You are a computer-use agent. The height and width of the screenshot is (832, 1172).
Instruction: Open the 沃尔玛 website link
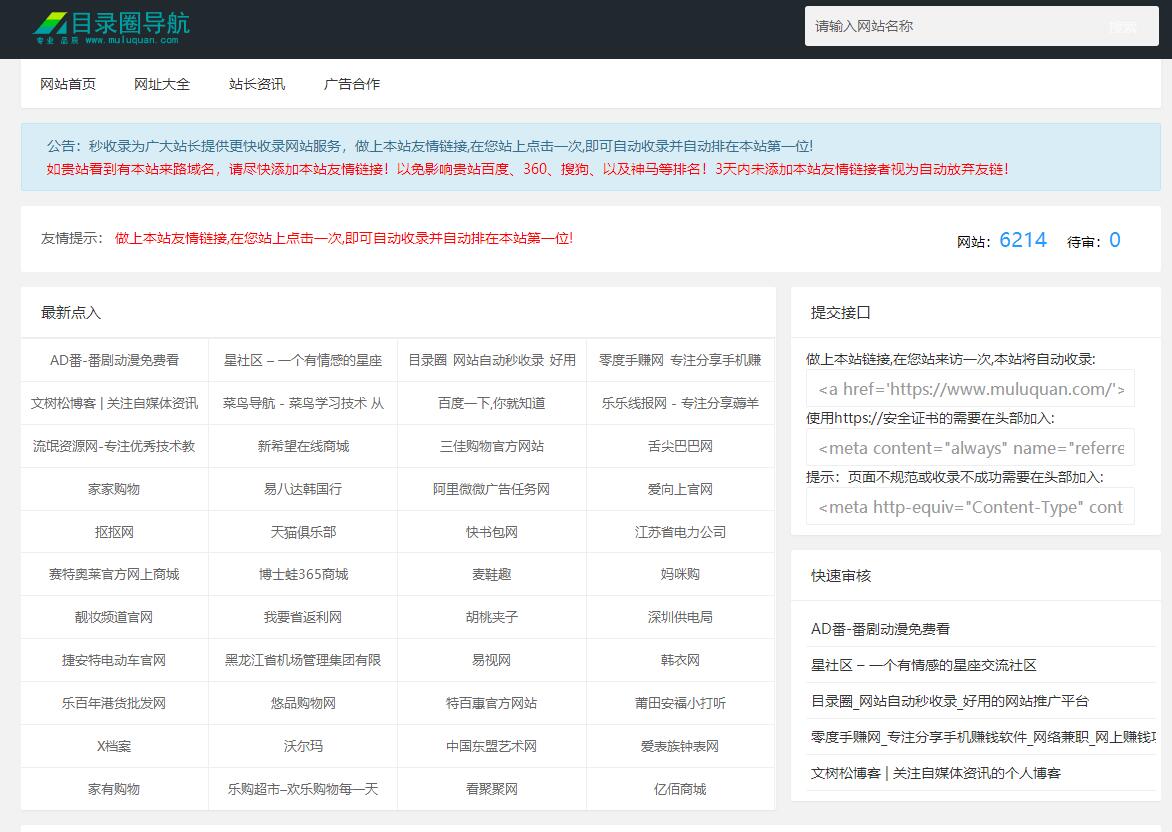303,746
